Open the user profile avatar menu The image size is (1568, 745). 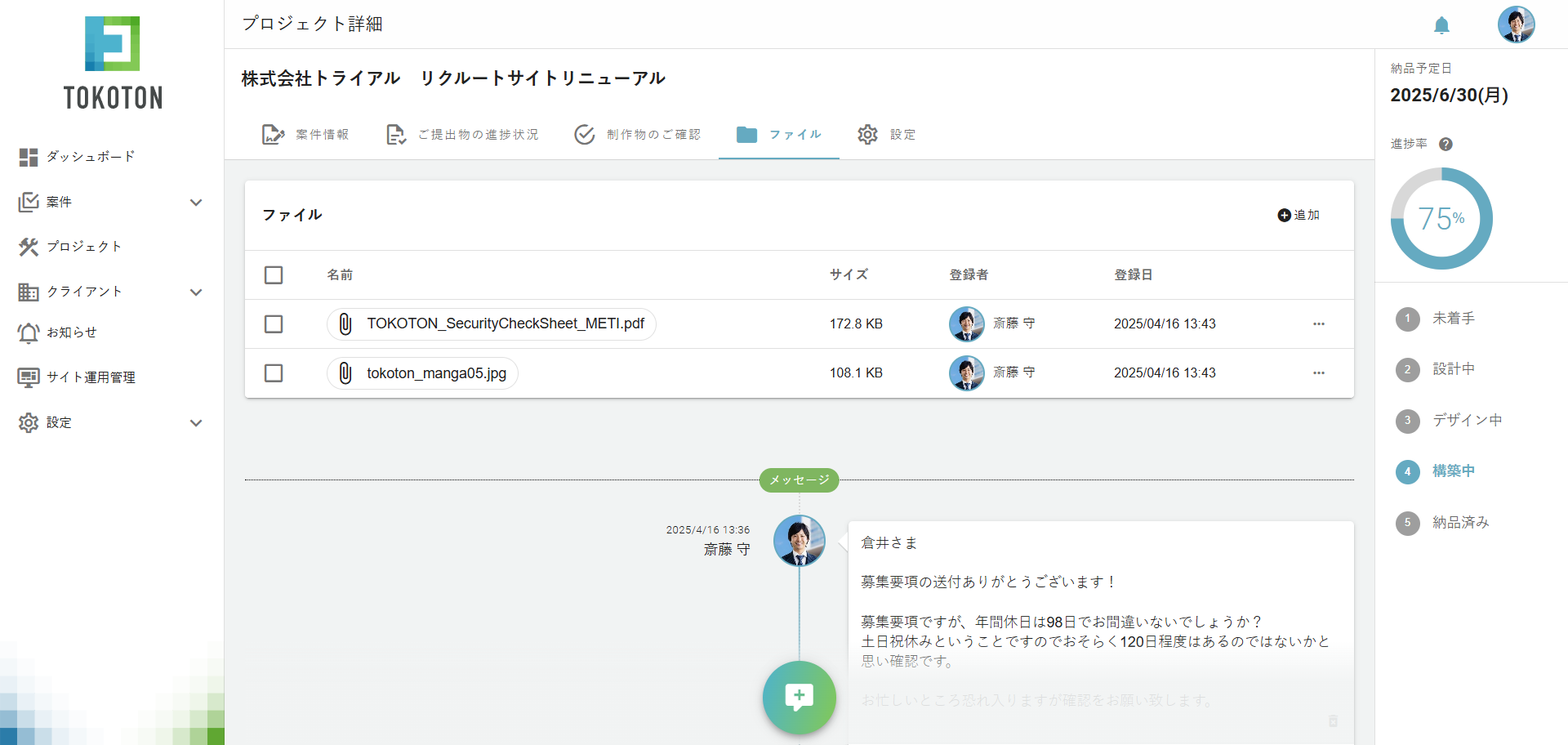[1516, 25]
